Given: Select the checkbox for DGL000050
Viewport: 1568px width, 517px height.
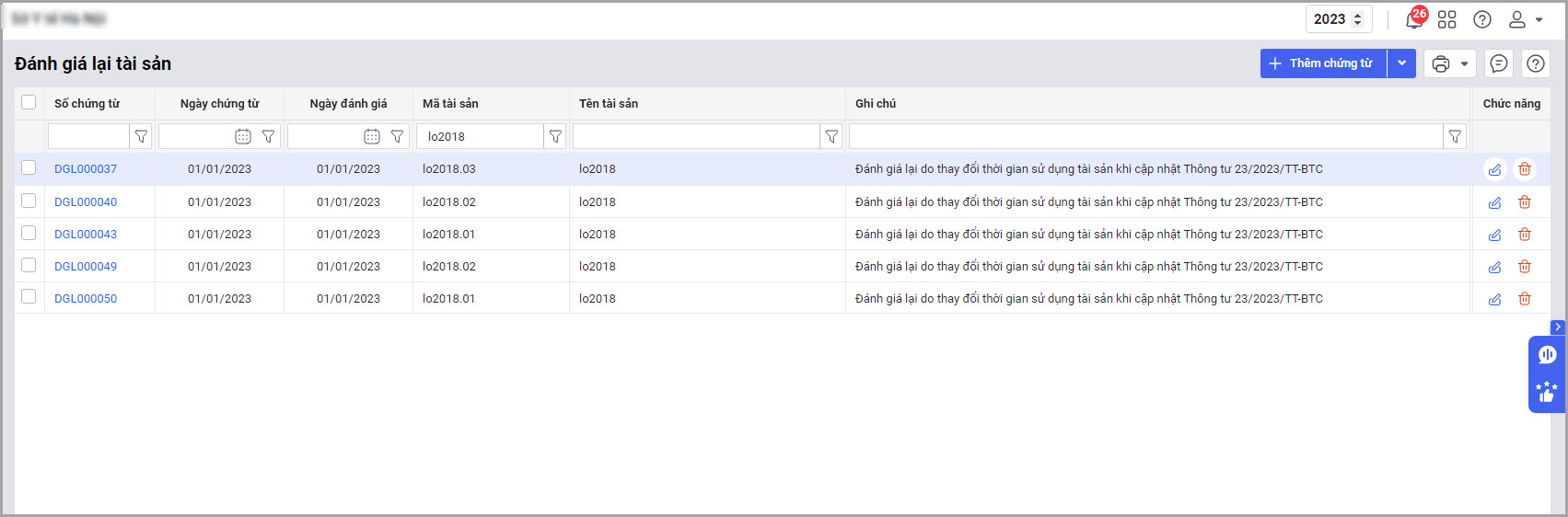Looking at the screenshot, I should click(29, 296).
